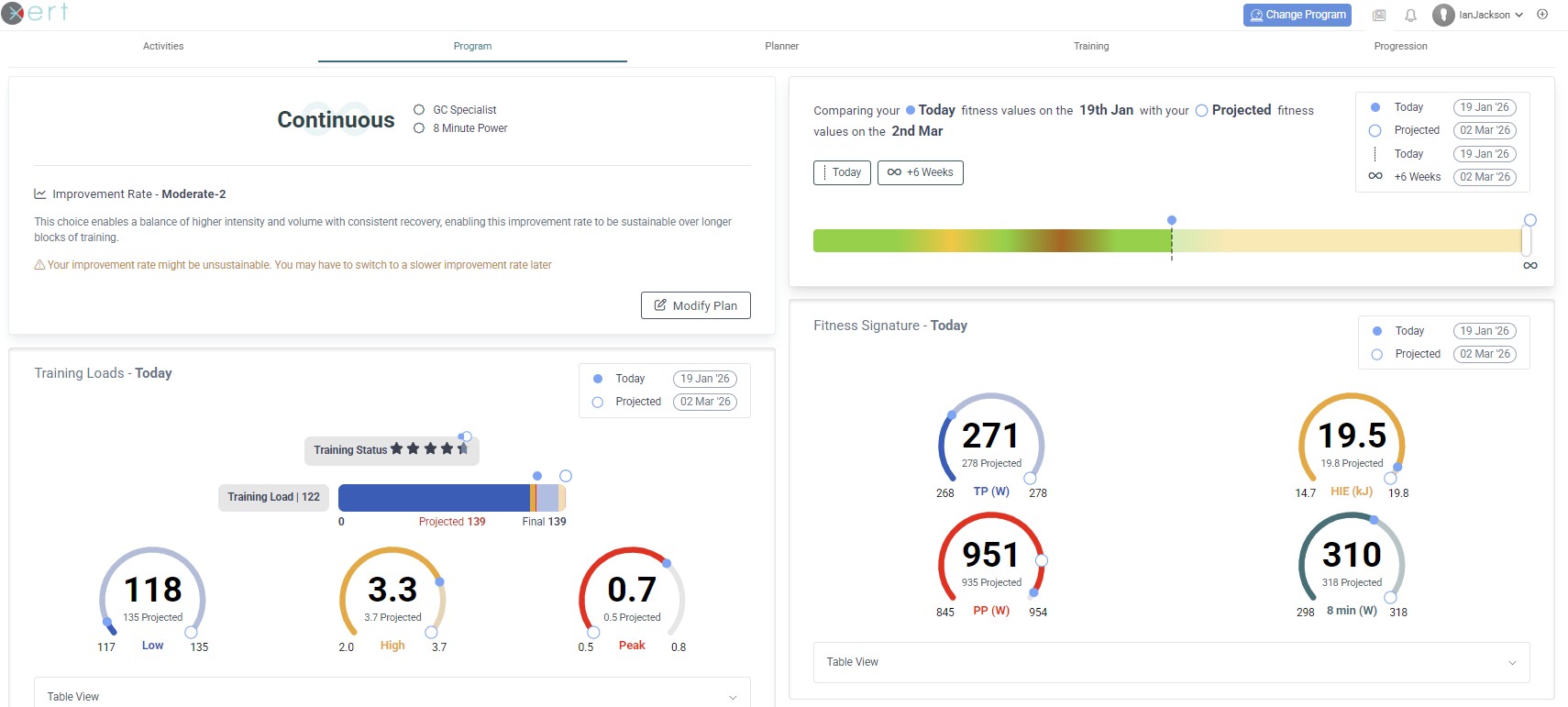Image resolution: width=1568 pixels, height=707 pixels.
Task: Expand Table View under Fitness Signature
Action: coord(1511,662)
